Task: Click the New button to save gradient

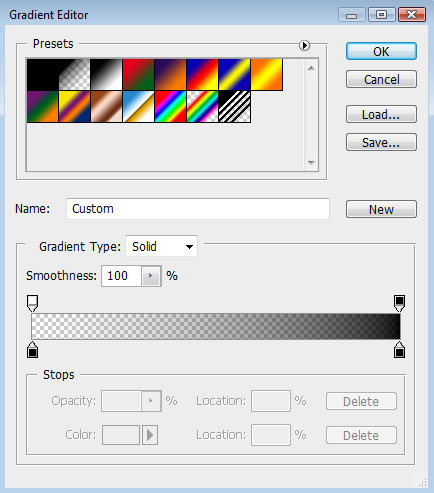Action: click(x=381, y=209)
